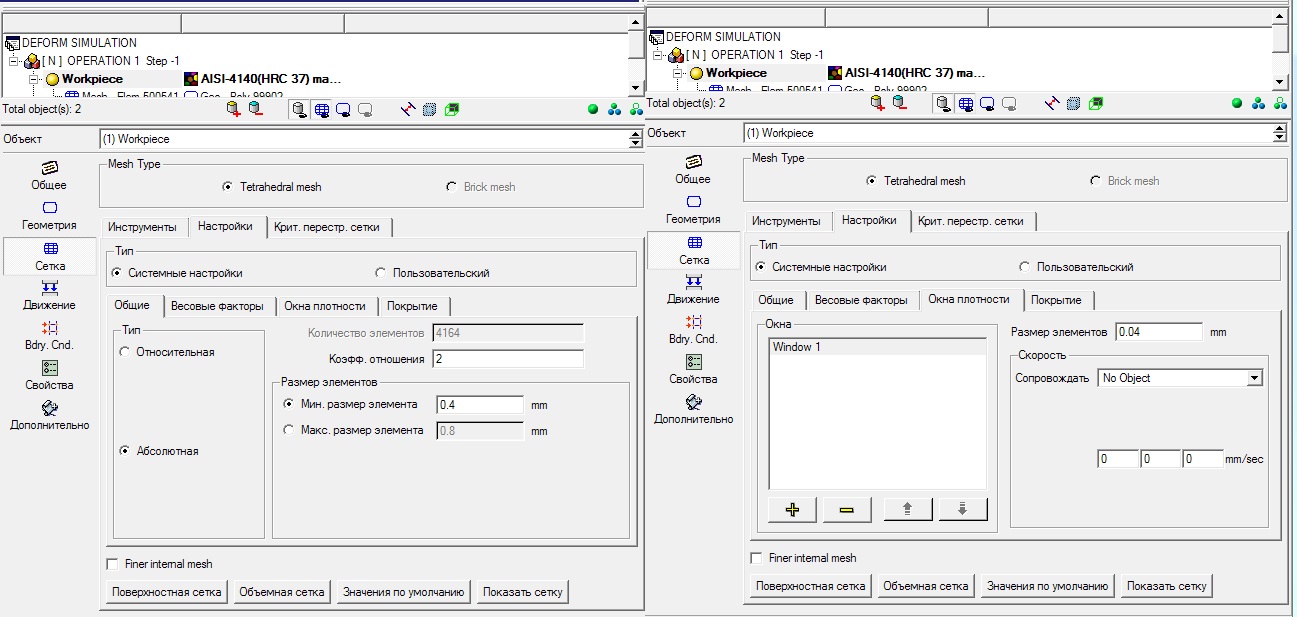Open Объект Workpiece selector in right panel

click(x=1015, y=133)
